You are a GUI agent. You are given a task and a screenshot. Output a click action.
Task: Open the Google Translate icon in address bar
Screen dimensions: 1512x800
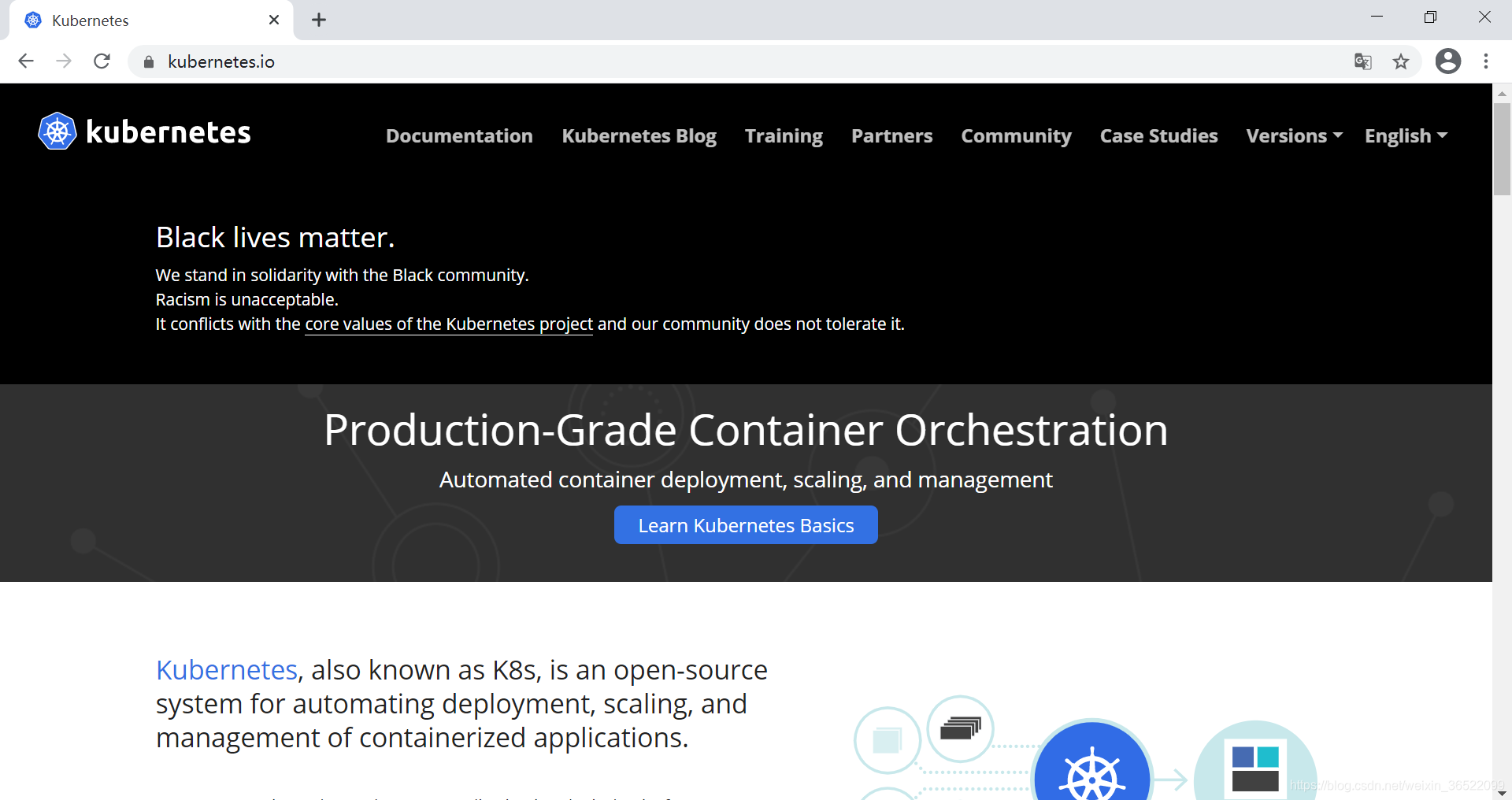(1362, 61)
